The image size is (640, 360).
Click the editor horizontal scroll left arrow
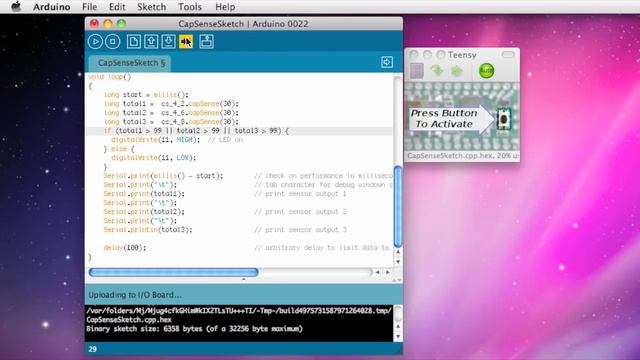point(378,272)
